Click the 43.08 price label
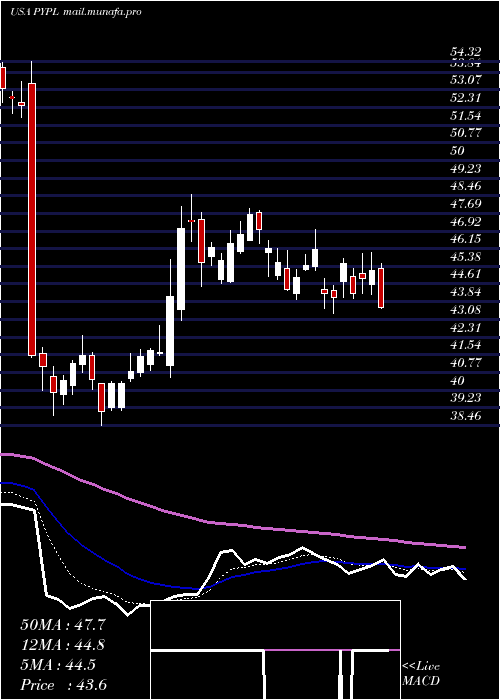This screenshot has height=700, width=500. pos(466,309)
